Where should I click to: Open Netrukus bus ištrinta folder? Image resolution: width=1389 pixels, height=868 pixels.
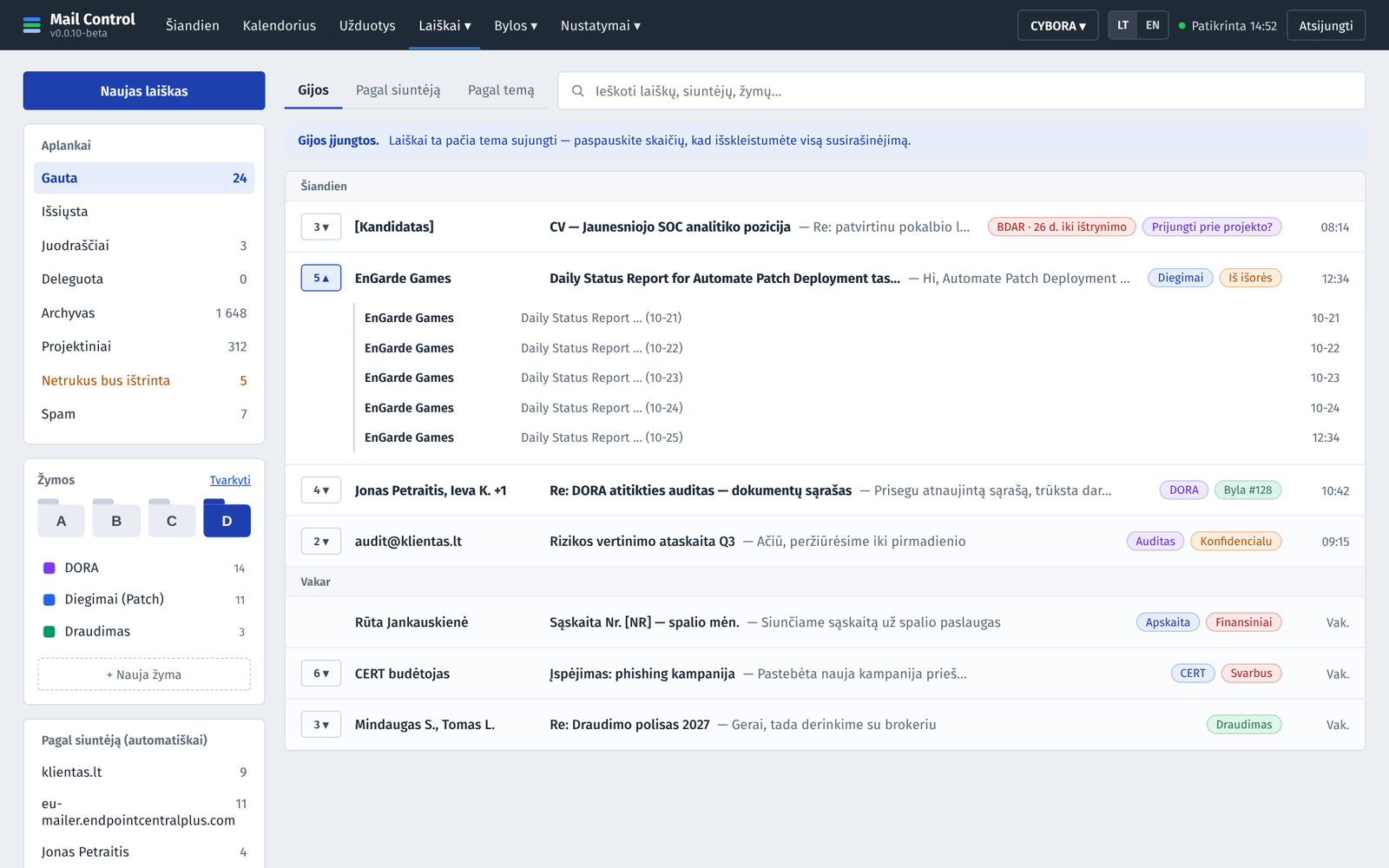144,380
